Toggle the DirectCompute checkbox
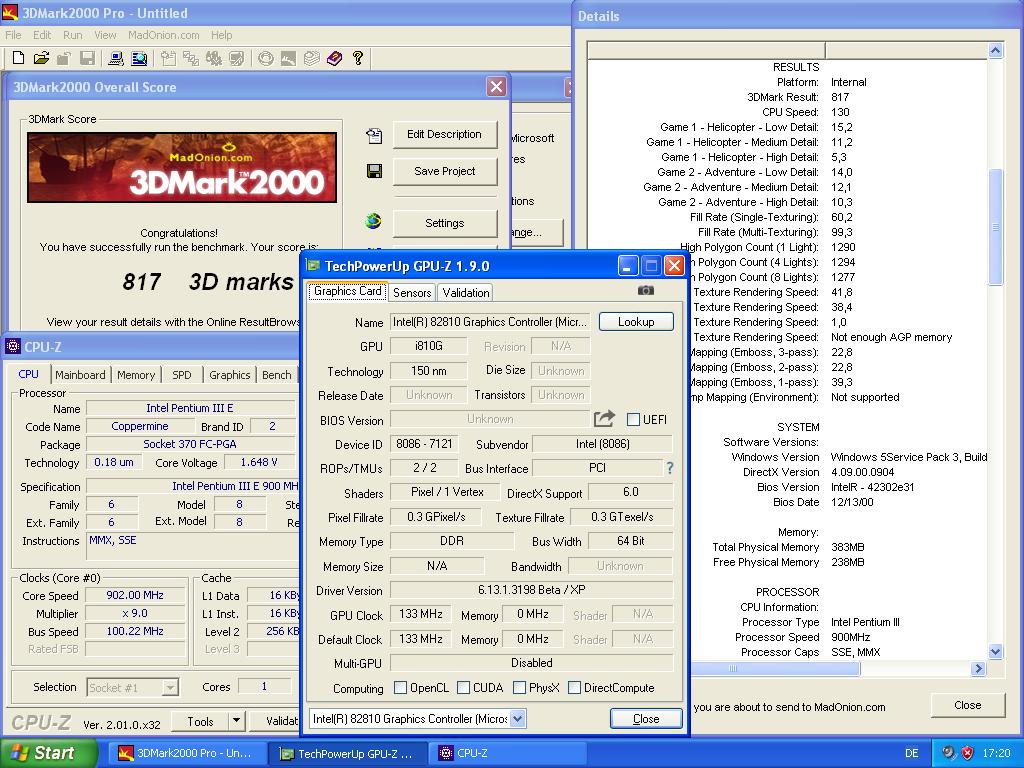 (x=575, y=688)
